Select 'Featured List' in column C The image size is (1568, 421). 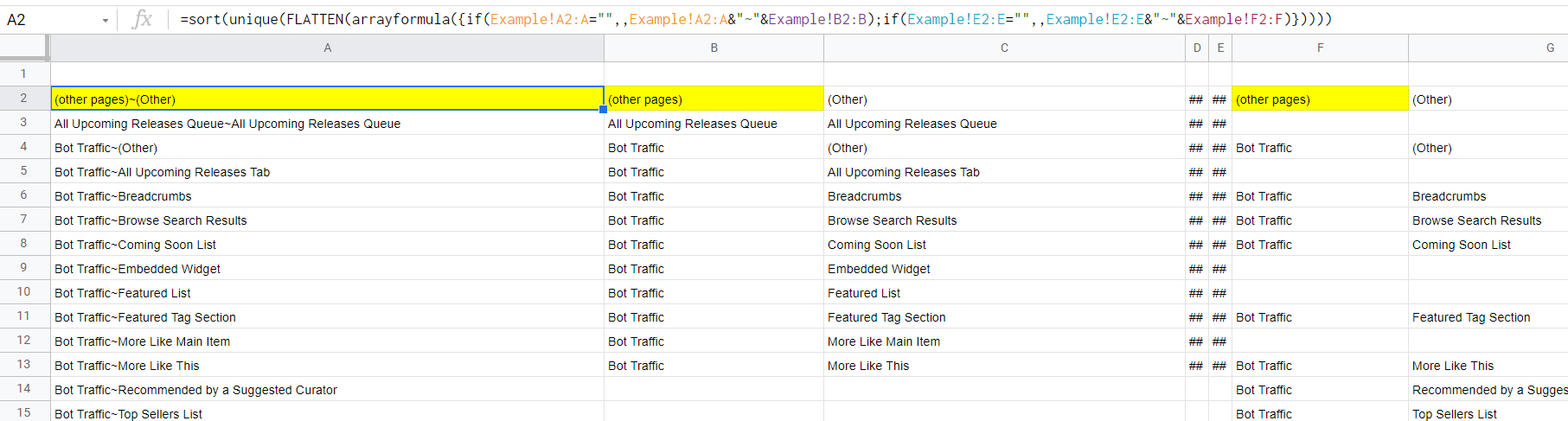(1004, 292)
